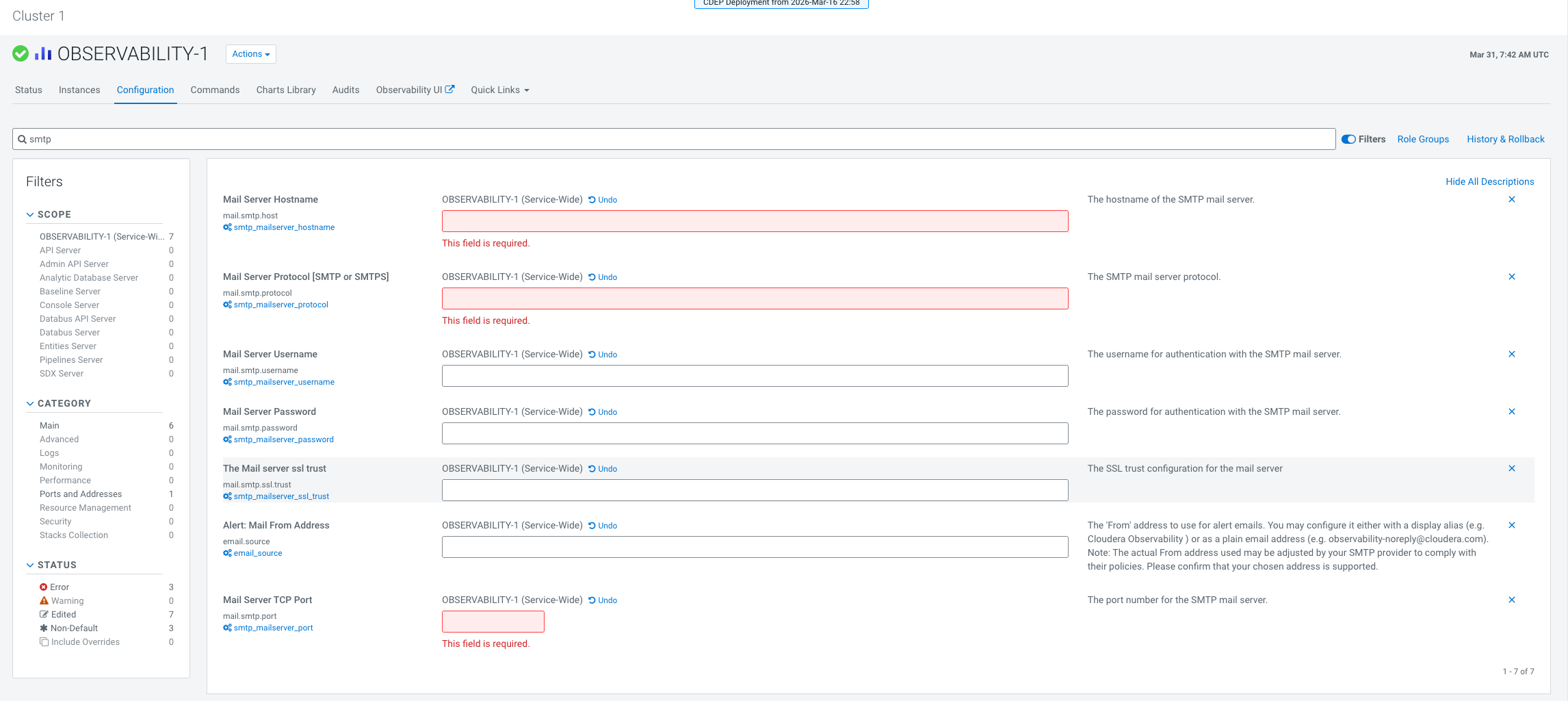Click the gear icon next to email_source

click(x=227, y=553)
